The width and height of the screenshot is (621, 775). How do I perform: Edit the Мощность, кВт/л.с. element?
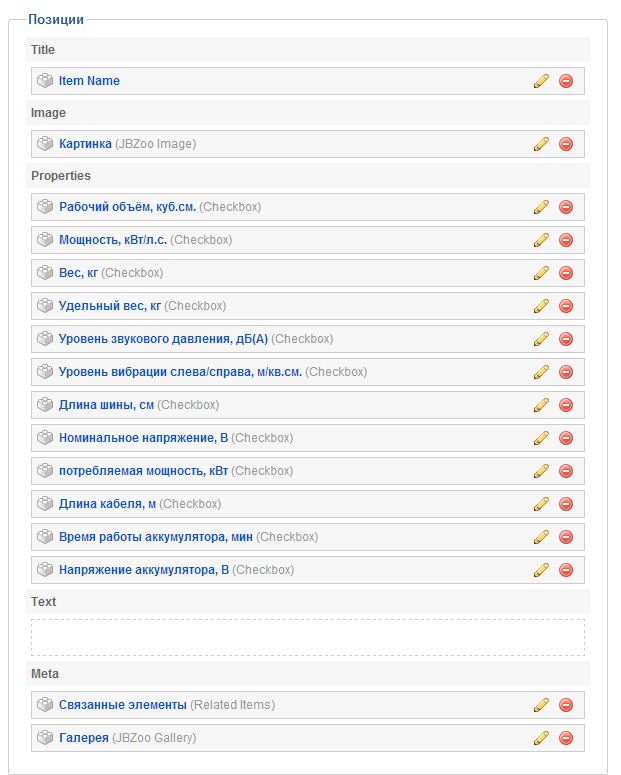(541, 240)
